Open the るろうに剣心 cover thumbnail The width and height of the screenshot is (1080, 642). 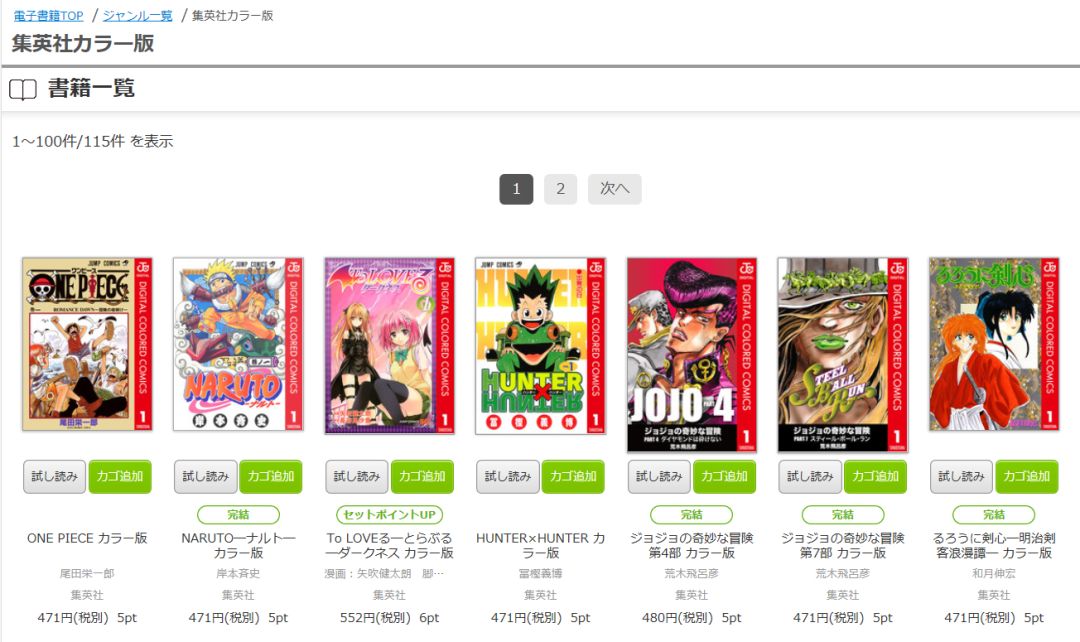coord(994,344)
